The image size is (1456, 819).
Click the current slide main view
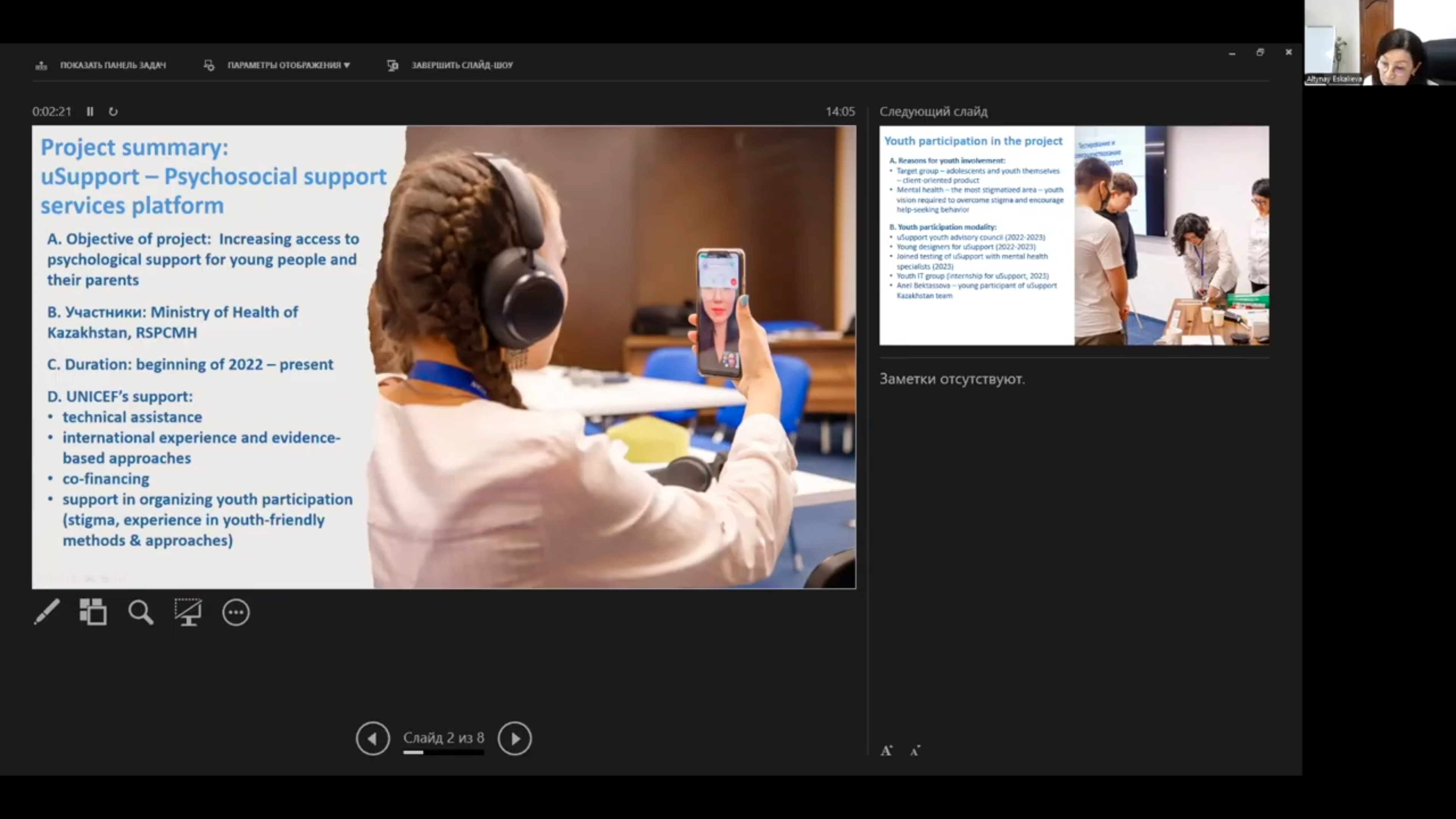[444, 357]
